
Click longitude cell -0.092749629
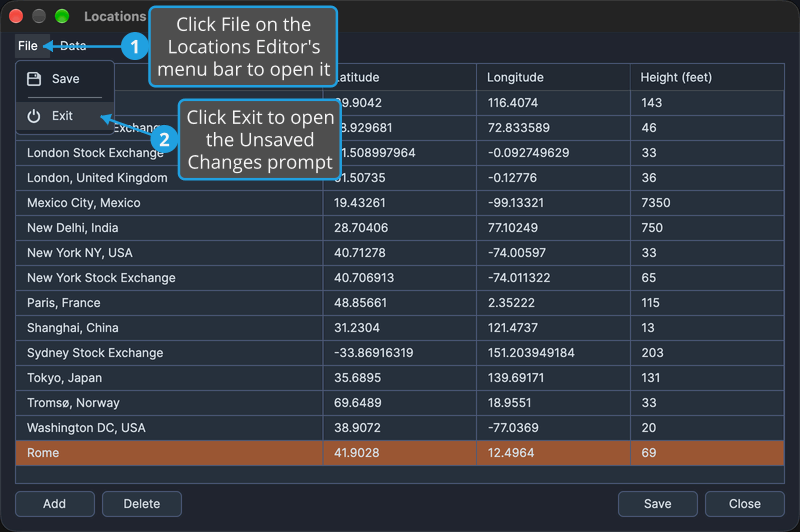coord(553,153)
